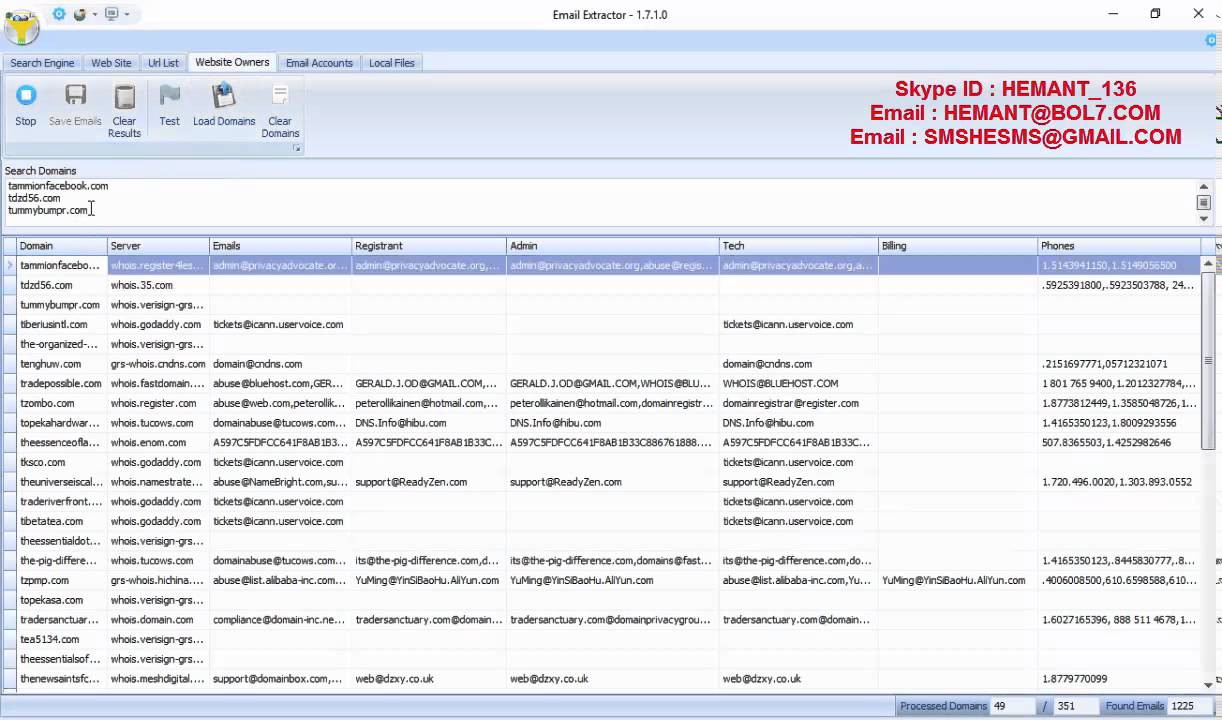Open the Url List tab
This screenshot has height=720, width=1222.
(163, 63)
